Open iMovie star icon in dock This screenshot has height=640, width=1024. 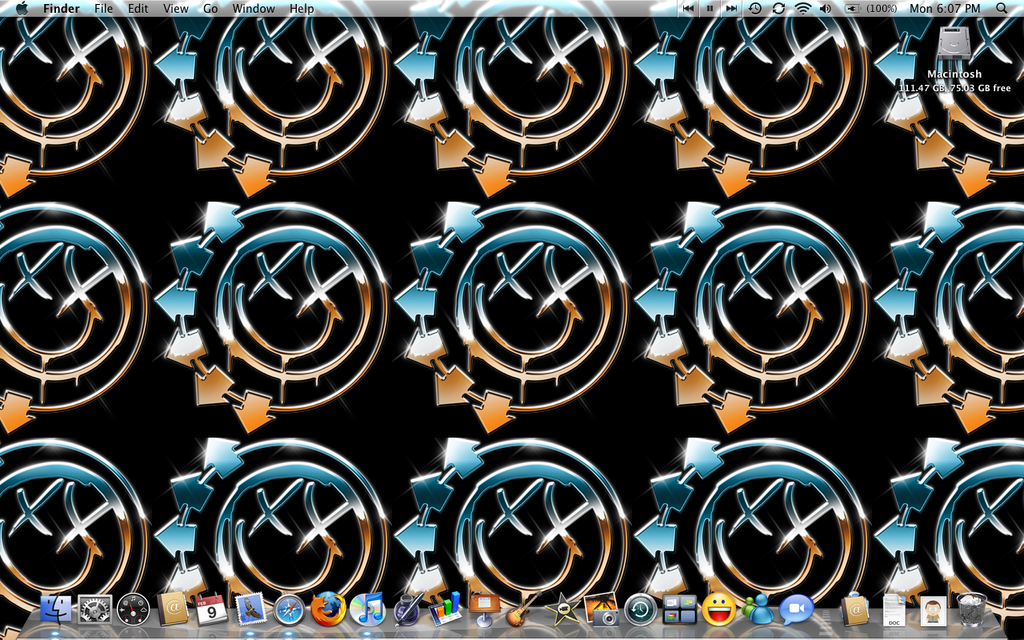coord(562,609)
